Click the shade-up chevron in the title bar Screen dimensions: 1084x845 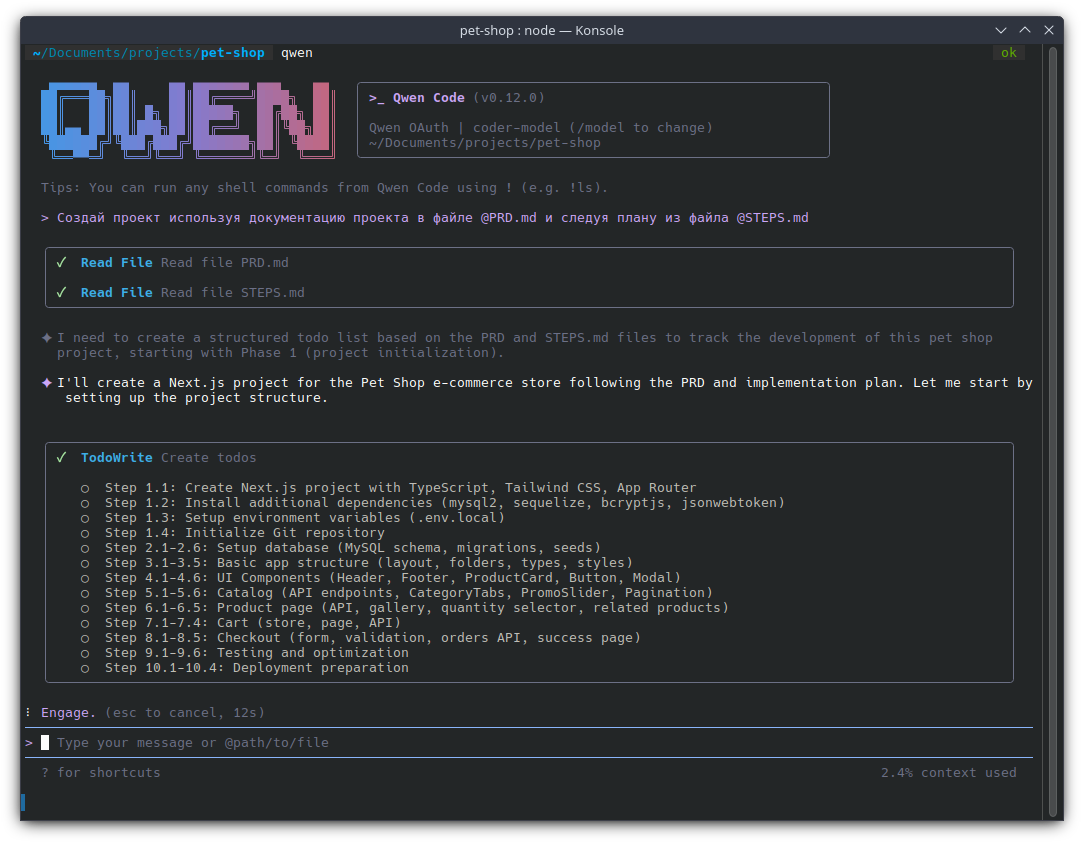(x=1025, y=30)
